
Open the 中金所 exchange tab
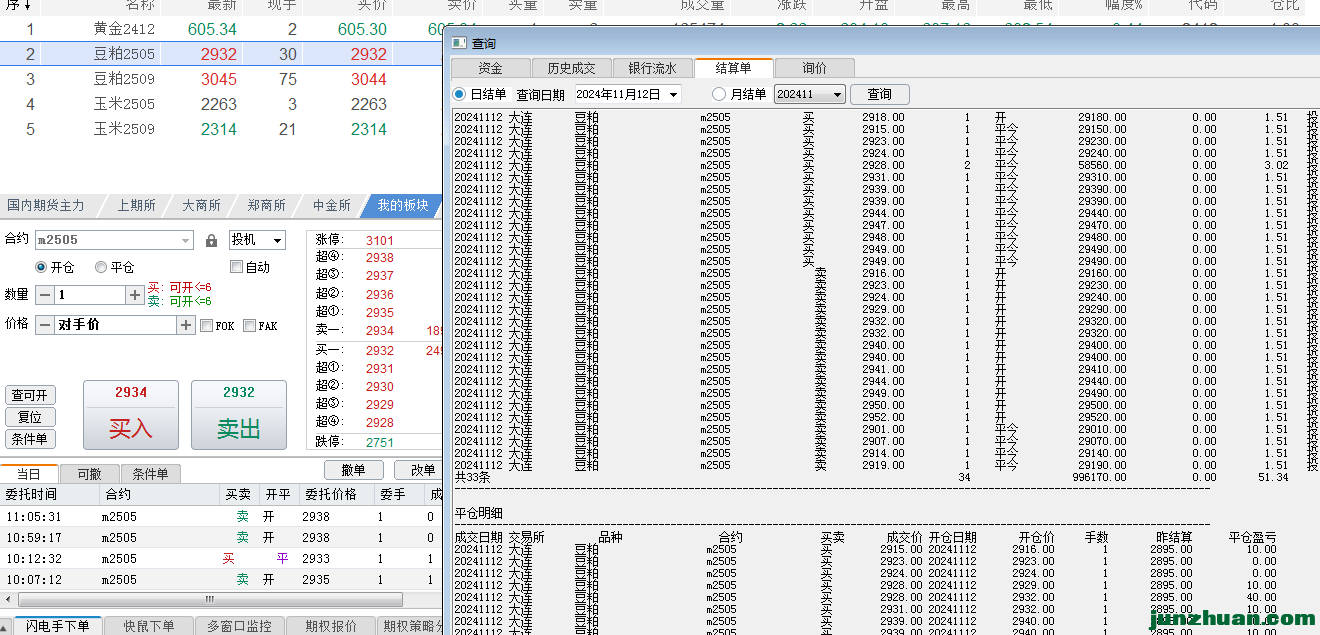tap(331, 205)
